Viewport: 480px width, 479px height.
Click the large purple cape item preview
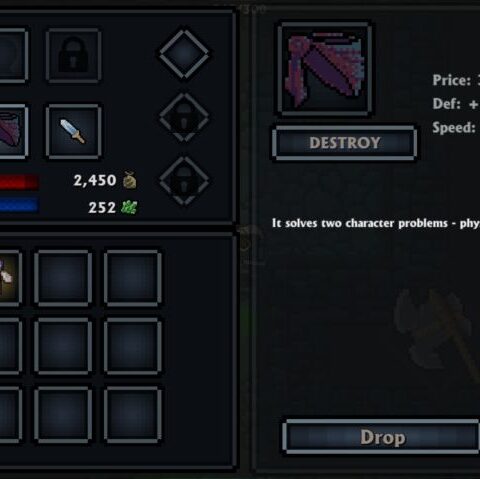[x=325, y=69]
